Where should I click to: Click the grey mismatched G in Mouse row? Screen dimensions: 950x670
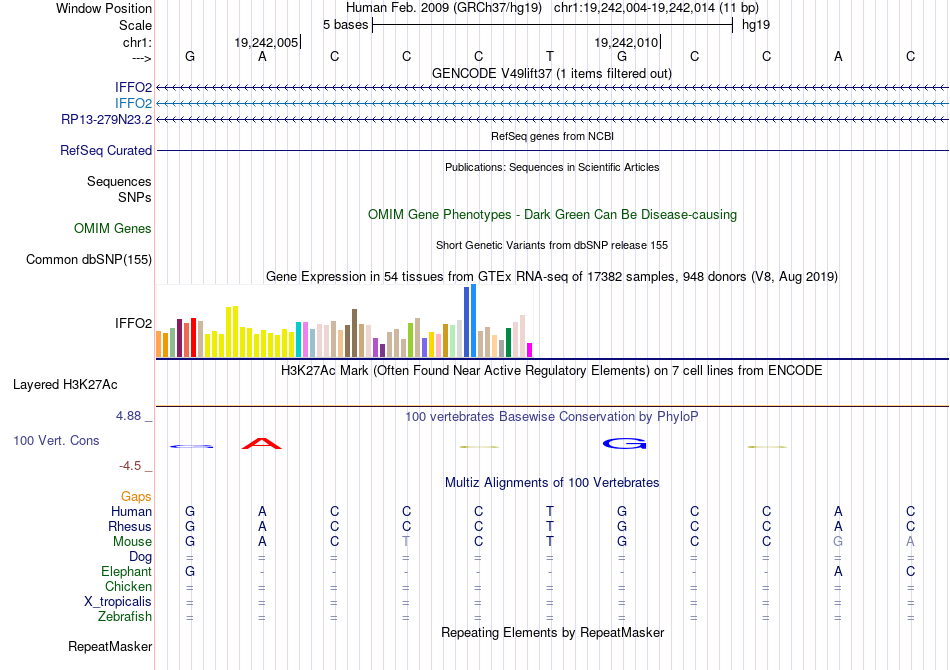tap(838, 542)
